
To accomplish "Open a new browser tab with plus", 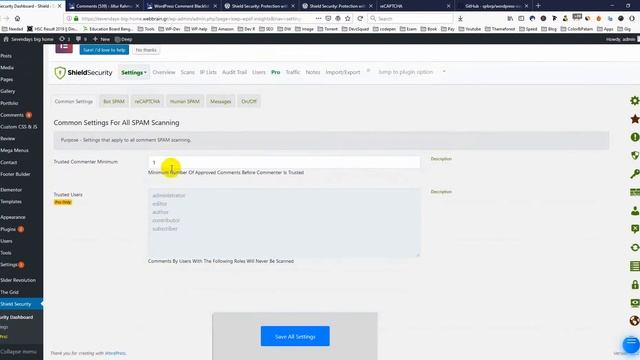I will pyautogui.click(x=538, y=6).
